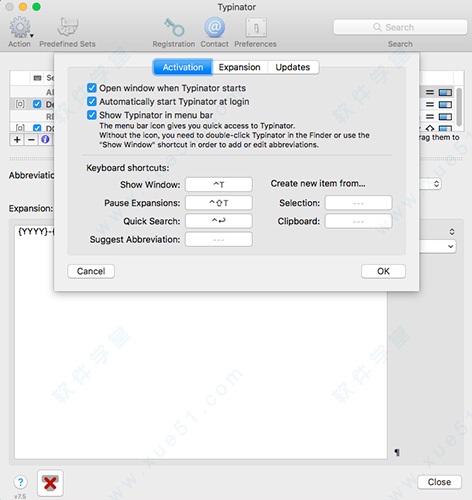Click the Contact @ icon
Viewport: 472px width, 500px height.
point(214,27)
